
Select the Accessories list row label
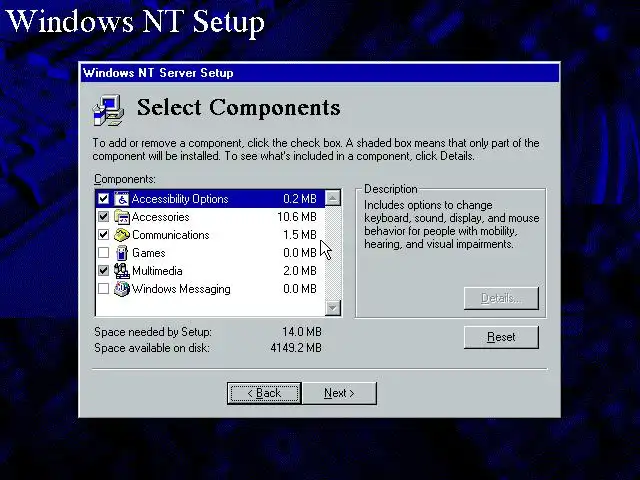[x=160, y=217]
